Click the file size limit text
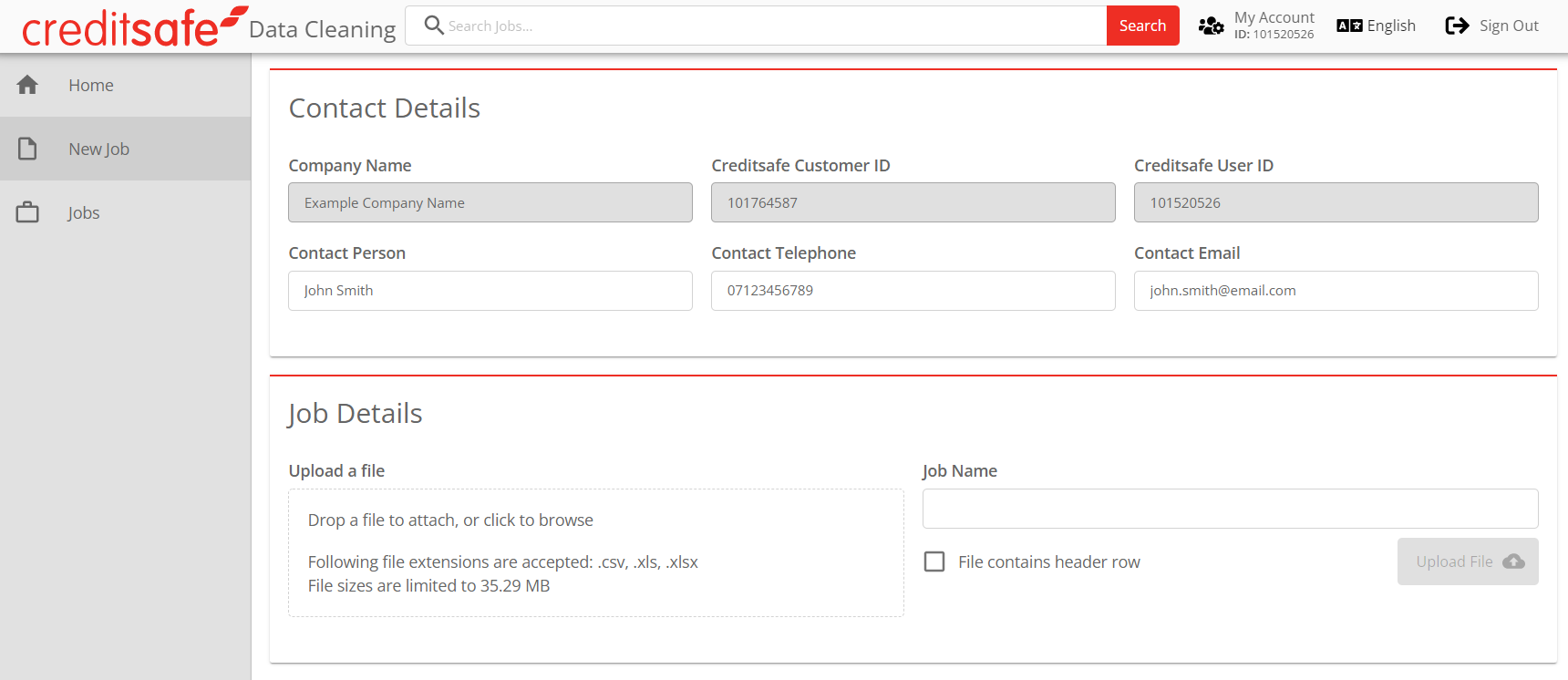This screenshot has height=680, width=1568. (429, 586)
